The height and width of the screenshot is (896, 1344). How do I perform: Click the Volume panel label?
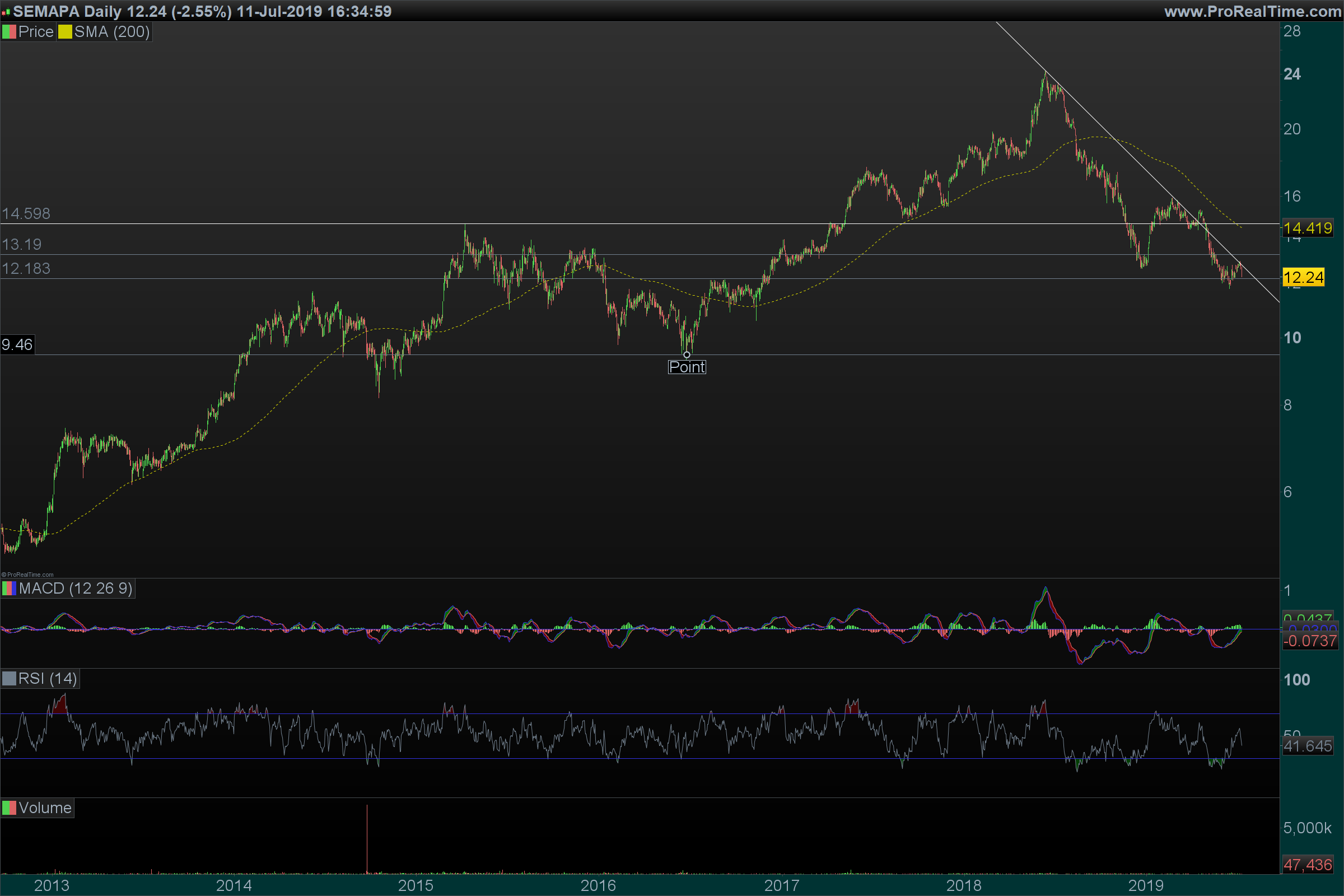pos(45,808)
